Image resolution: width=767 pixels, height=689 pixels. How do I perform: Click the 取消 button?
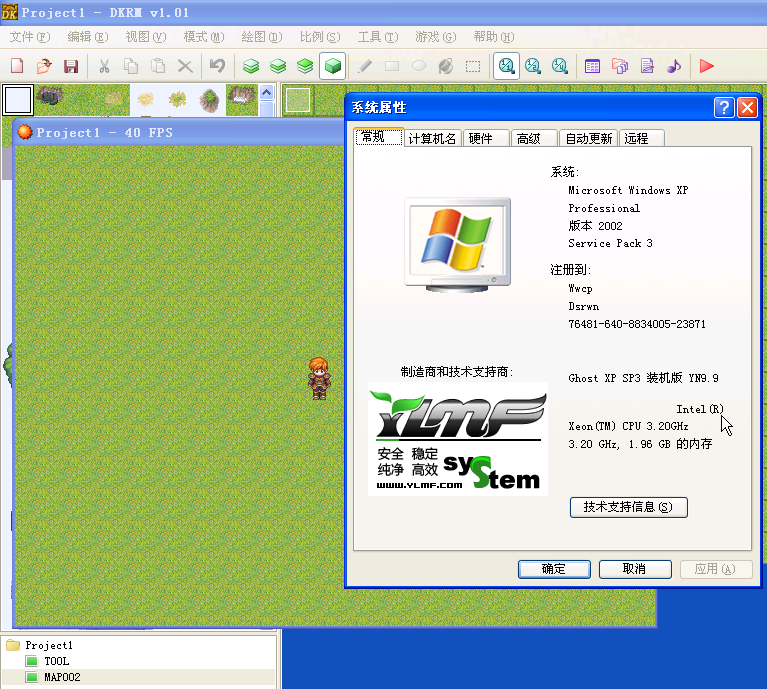[635, 569]
